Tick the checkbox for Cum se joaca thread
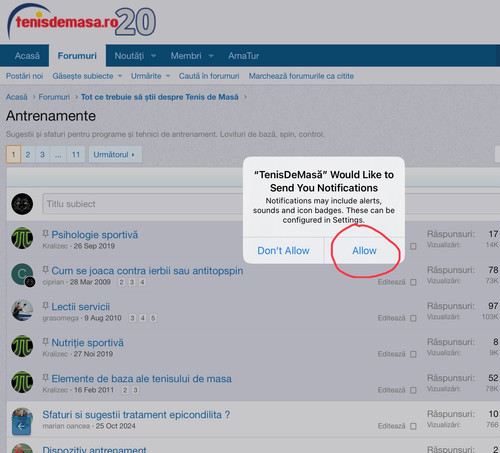This screenshot has height=453, width=500. [413, 282]
